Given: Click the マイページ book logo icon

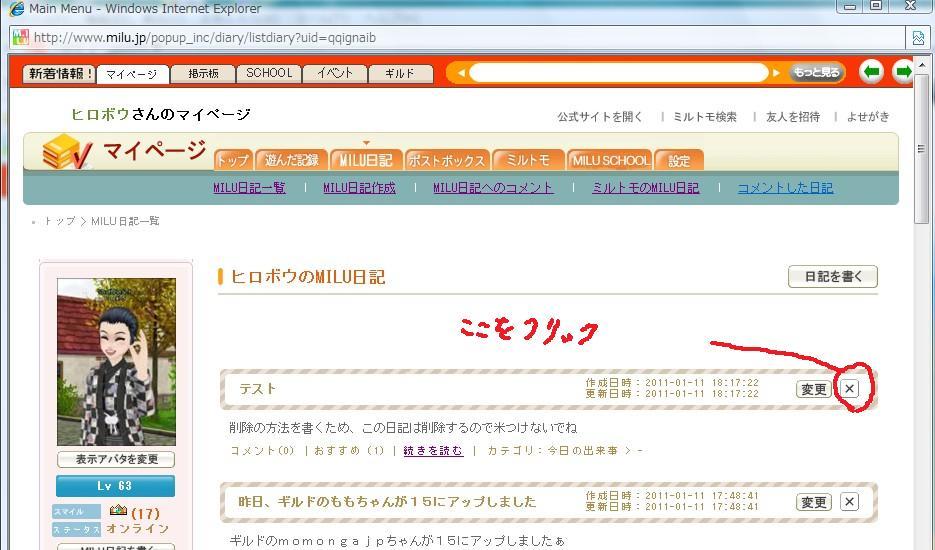Looking at the screenshot, I should [67, 152].
